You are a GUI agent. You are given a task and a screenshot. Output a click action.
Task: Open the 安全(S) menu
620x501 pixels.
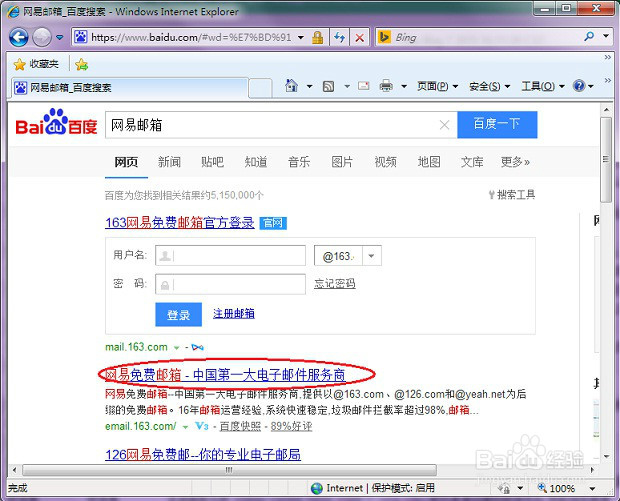point(490,86)
